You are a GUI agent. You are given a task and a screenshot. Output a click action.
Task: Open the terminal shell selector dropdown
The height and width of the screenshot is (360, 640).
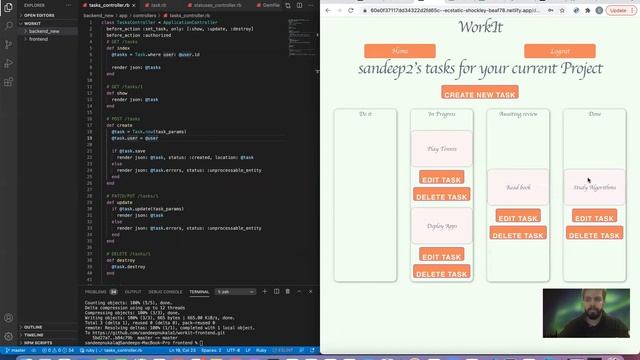(x=236, y=291)
